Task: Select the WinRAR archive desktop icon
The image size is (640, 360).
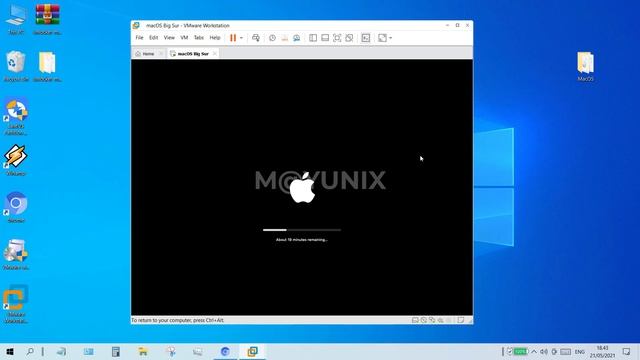Action: point(47,19)
